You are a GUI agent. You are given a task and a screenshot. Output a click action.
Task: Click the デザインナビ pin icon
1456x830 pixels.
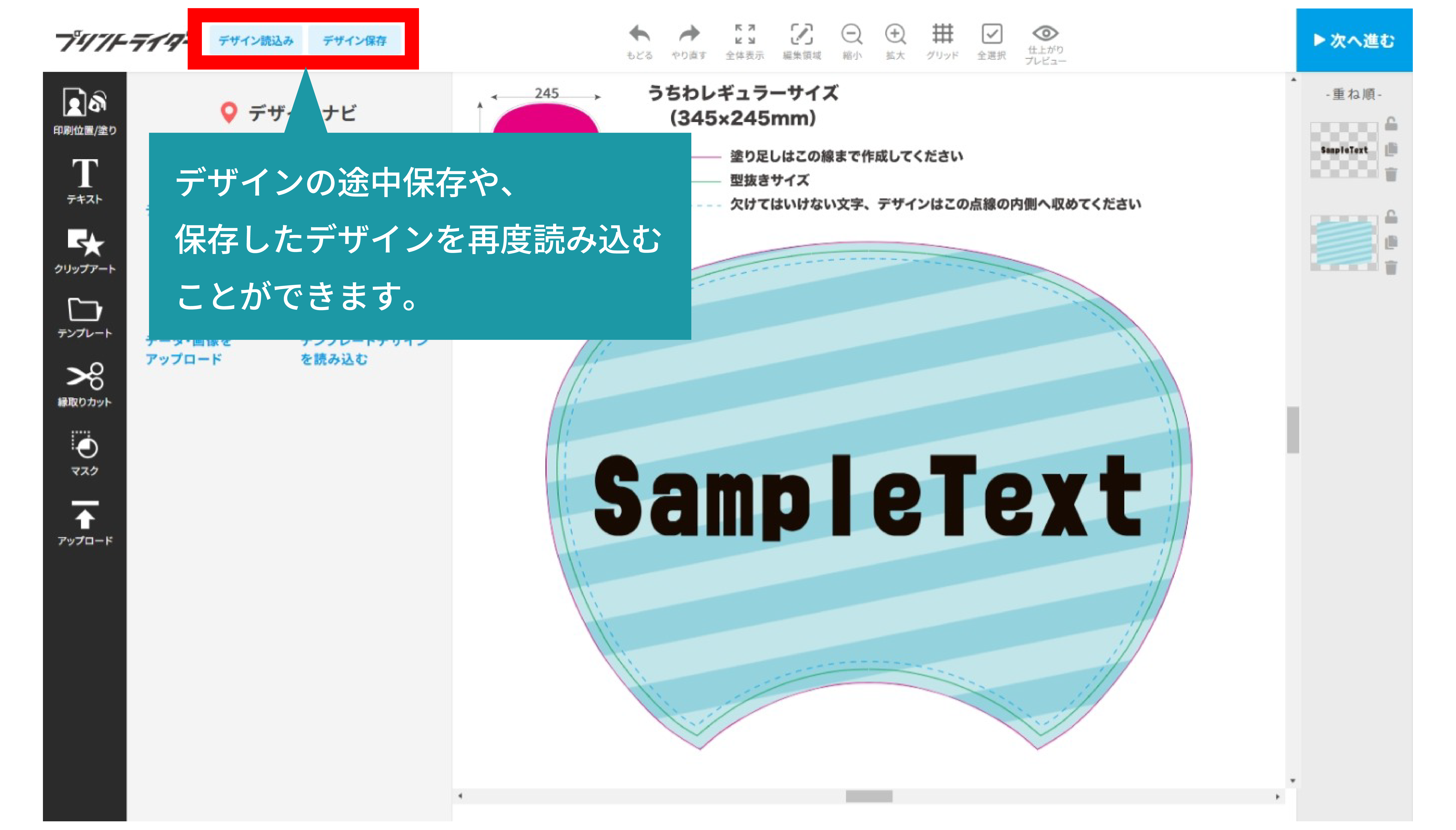[229, 112]
